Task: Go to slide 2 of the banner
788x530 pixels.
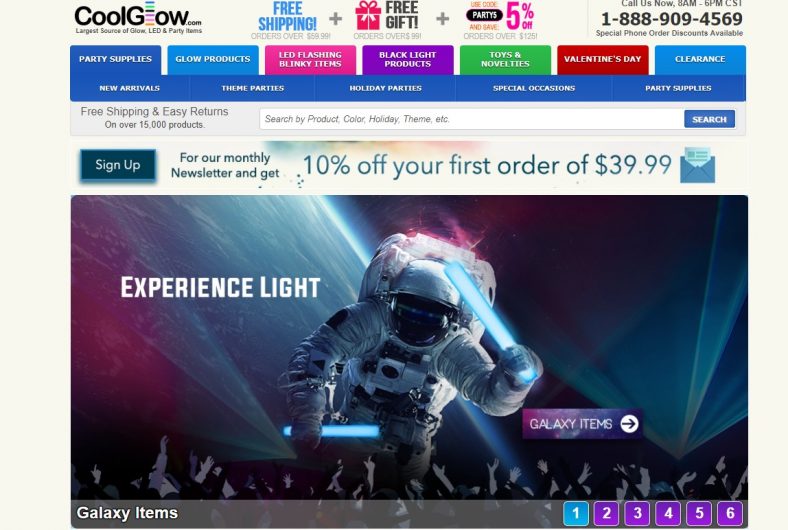Action: pos(607,513)
